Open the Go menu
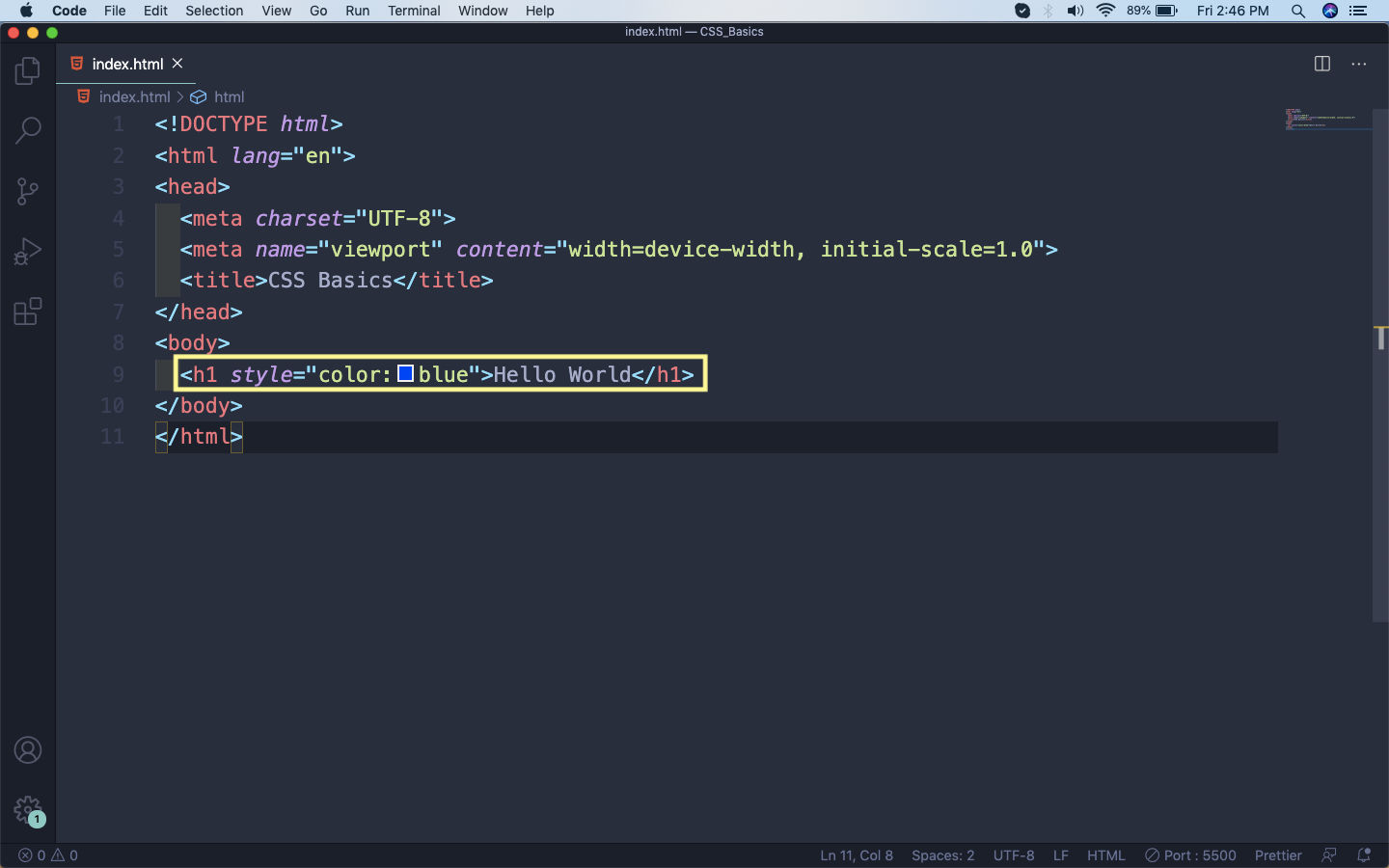1389x868 pixels. pos(318,11)
